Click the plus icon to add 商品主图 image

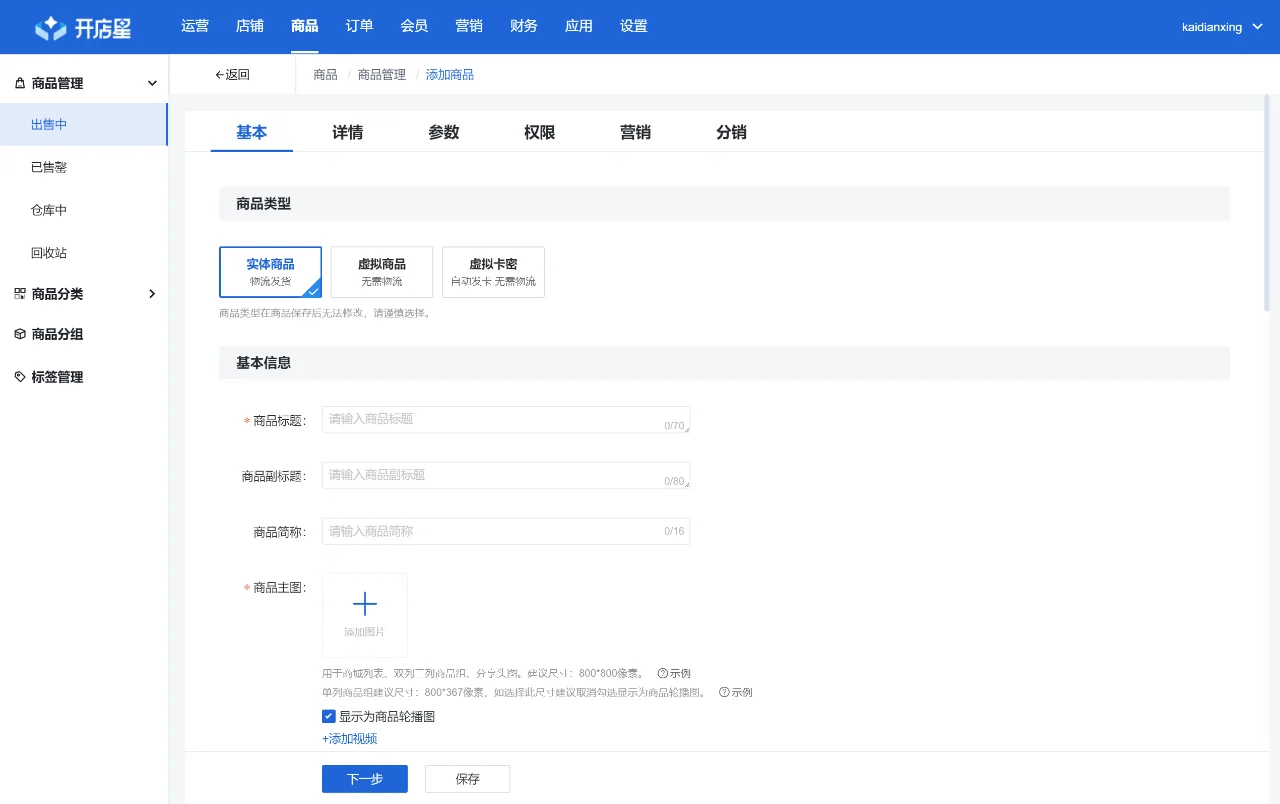pyautogui.click(x=364, y=603)
